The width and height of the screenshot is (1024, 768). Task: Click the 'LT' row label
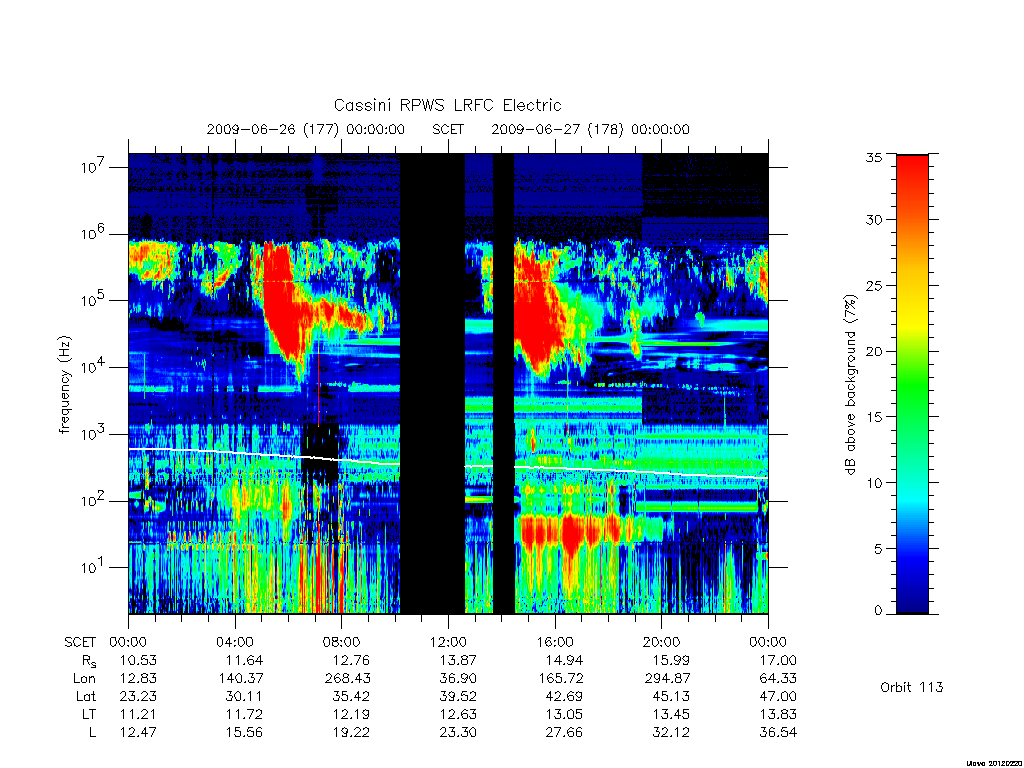coord(89,714)
